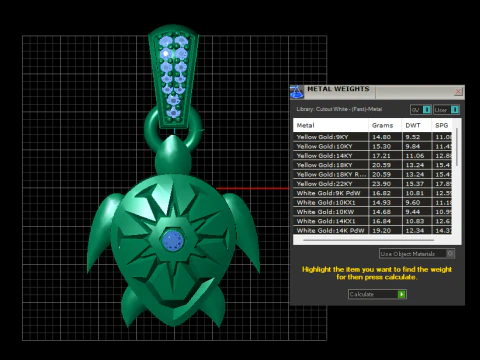Click the 12.34 DWT value

click(415, 230)
